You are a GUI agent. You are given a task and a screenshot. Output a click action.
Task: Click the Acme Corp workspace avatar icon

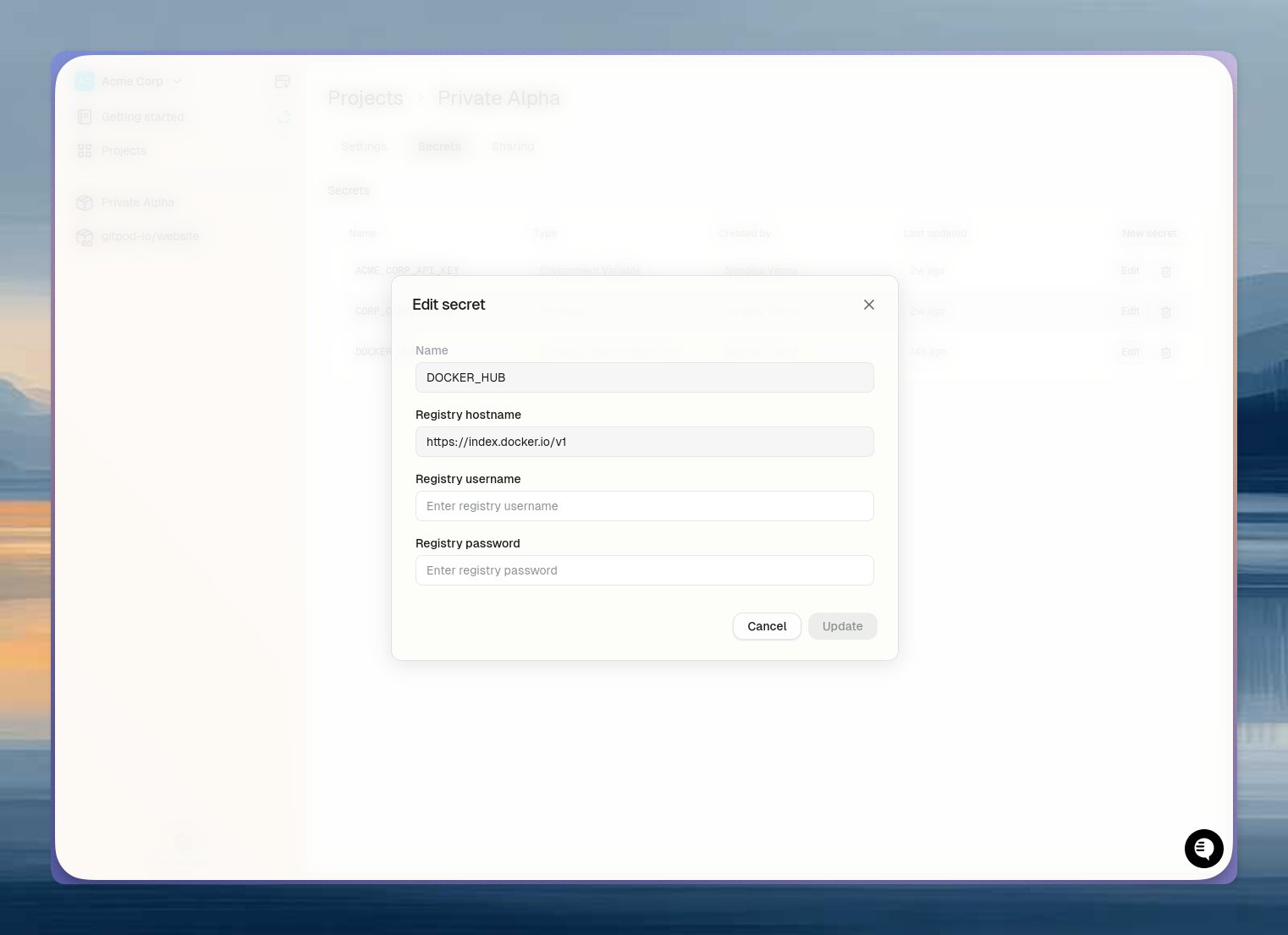pos(85,80)
